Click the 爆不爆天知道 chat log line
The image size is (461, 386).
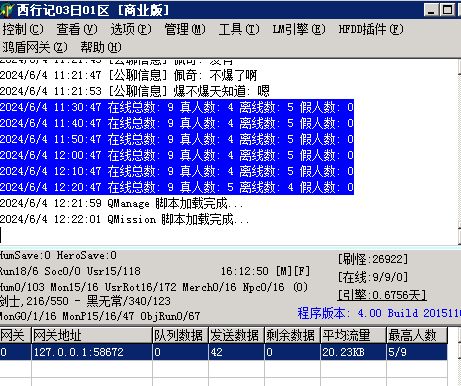pos(135,91)
